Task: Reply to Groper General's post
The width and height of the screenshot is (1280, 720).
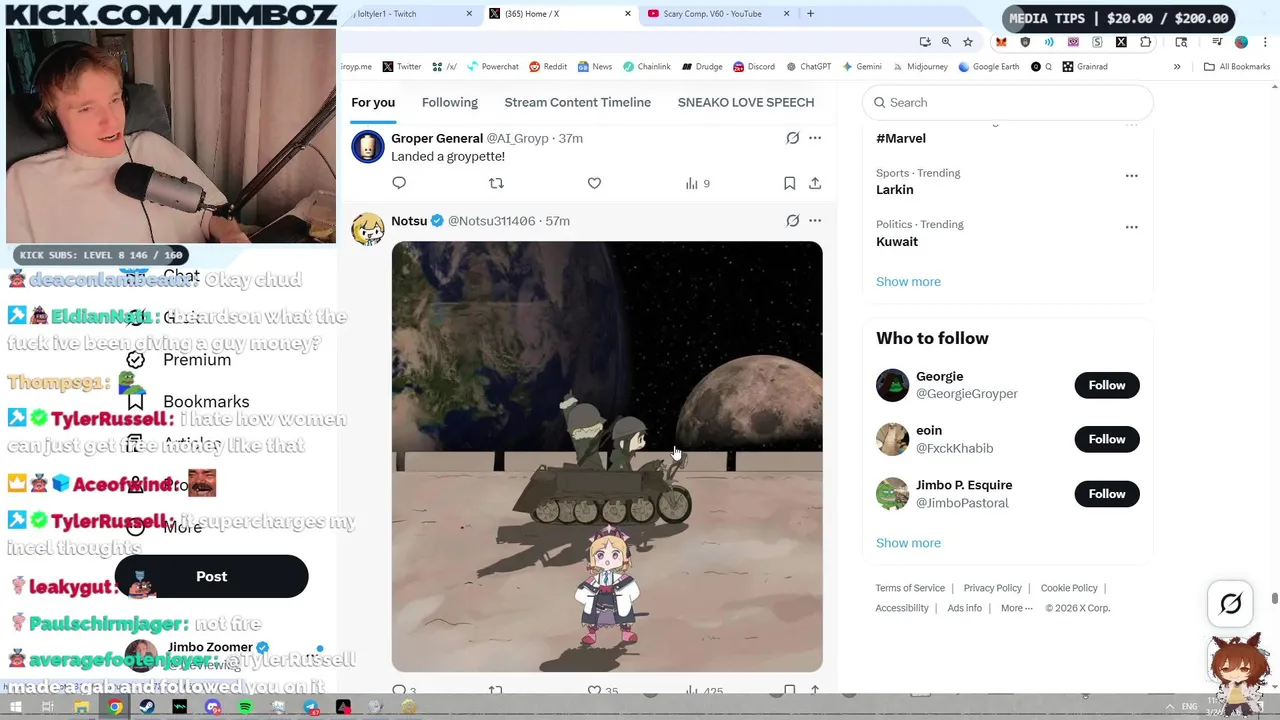Action: pyautogui.click(x=399, y=183)
